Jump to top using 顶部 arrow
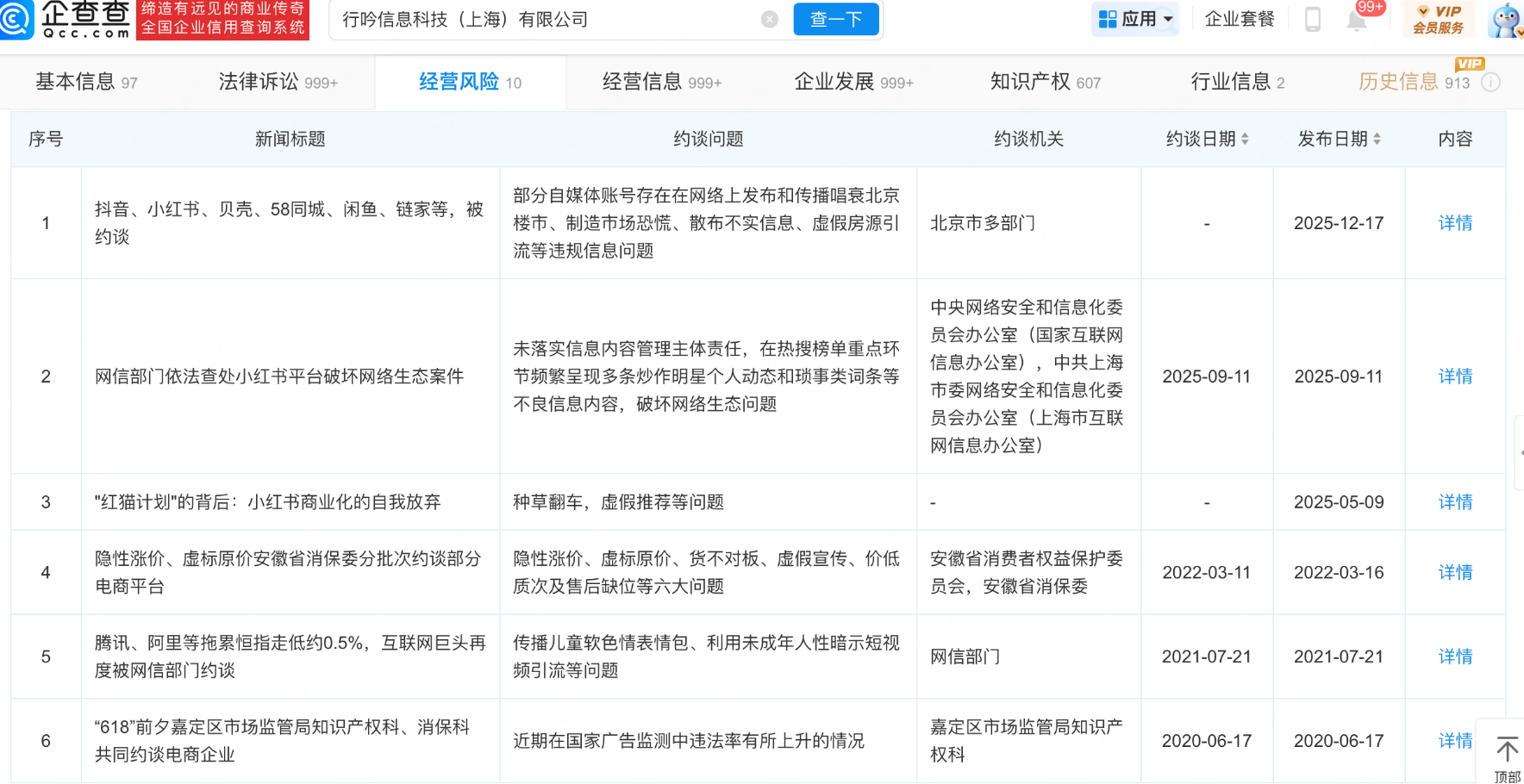The height and width of the screenshot is (784, 1524). pyautogui.click(x=1507, y=758)
